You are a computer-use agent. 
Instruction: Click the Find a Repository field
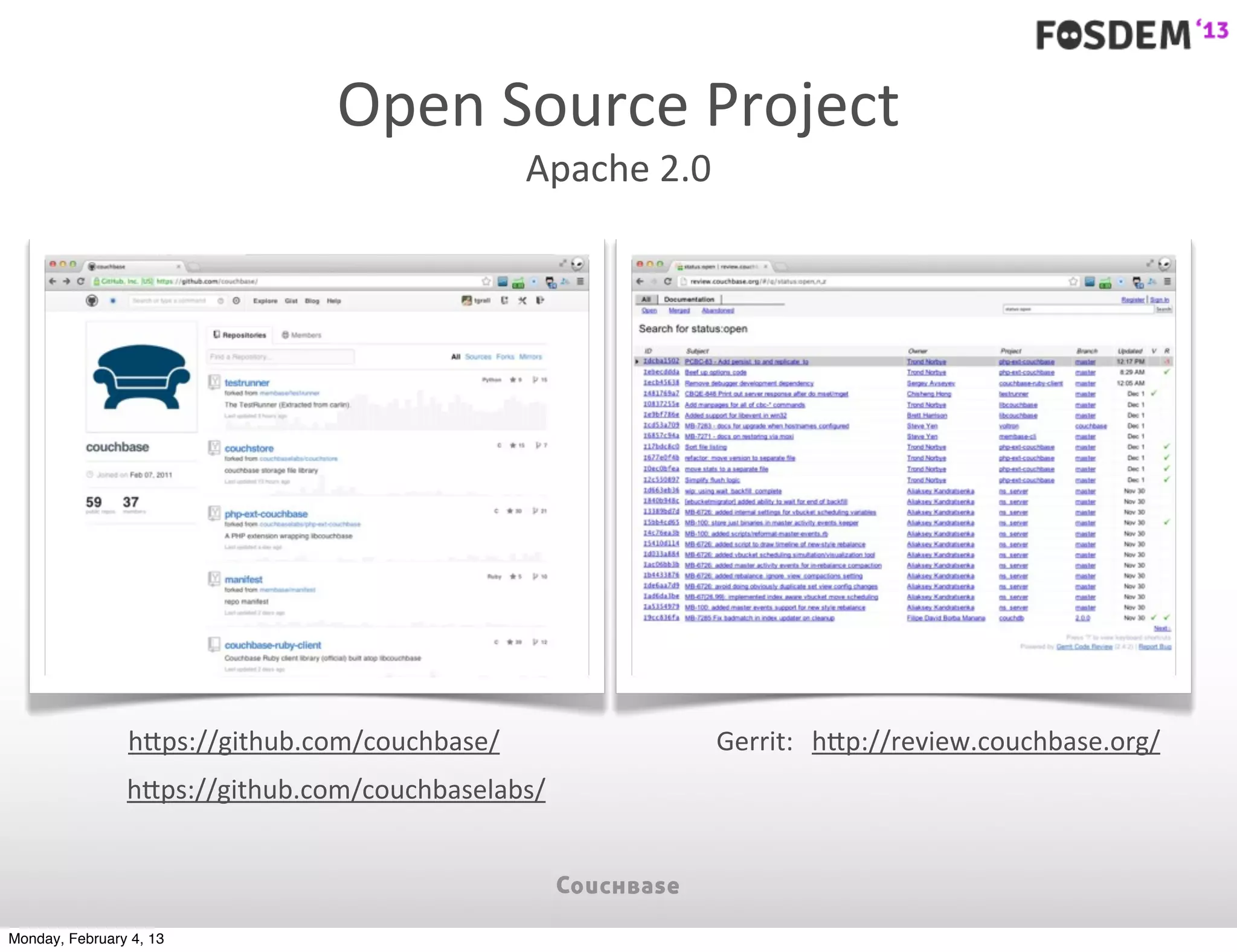click(x=281, y=357)
